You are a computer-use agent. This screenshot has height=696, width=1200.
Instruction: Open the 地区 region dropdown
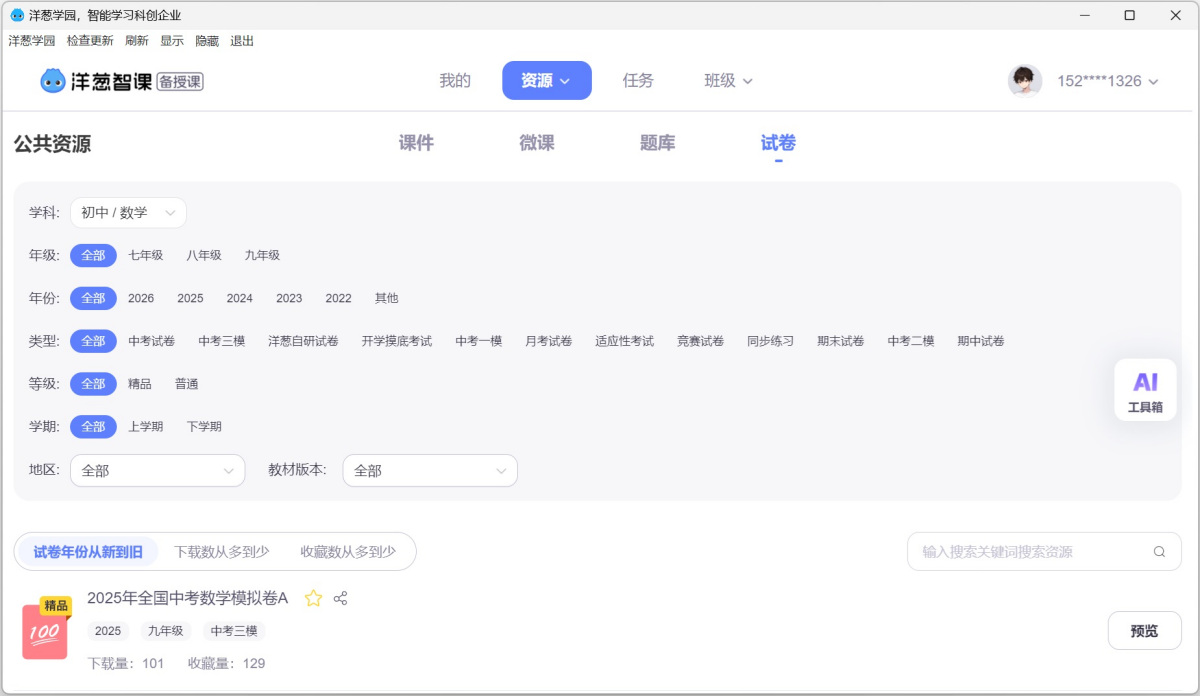point(157,470)
